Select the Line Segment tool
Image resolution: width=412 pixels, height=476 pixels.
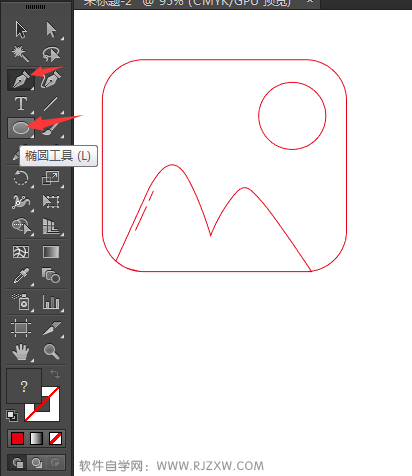(51, 104)
